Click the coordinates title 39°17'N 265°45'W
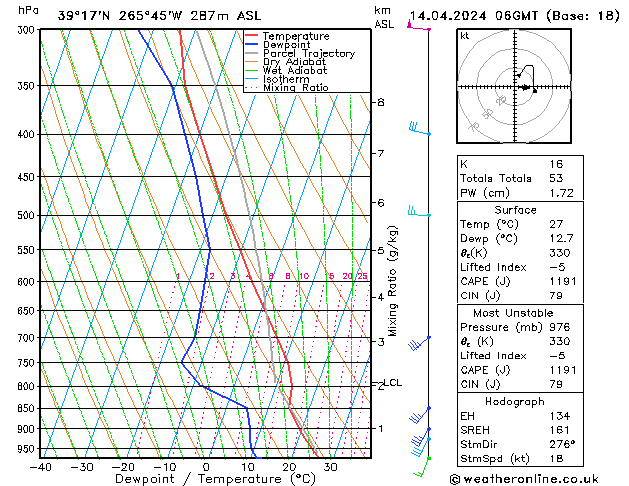Screen dimensions: 629x486 (x=120, y=16)
